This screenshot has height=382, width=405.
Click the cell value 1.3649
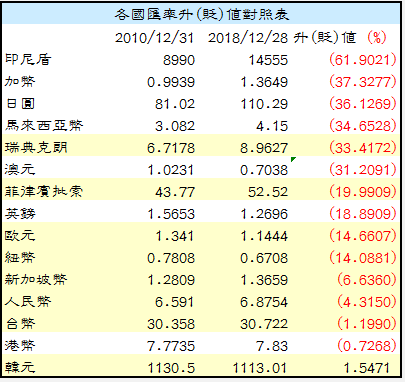(264, 82)
